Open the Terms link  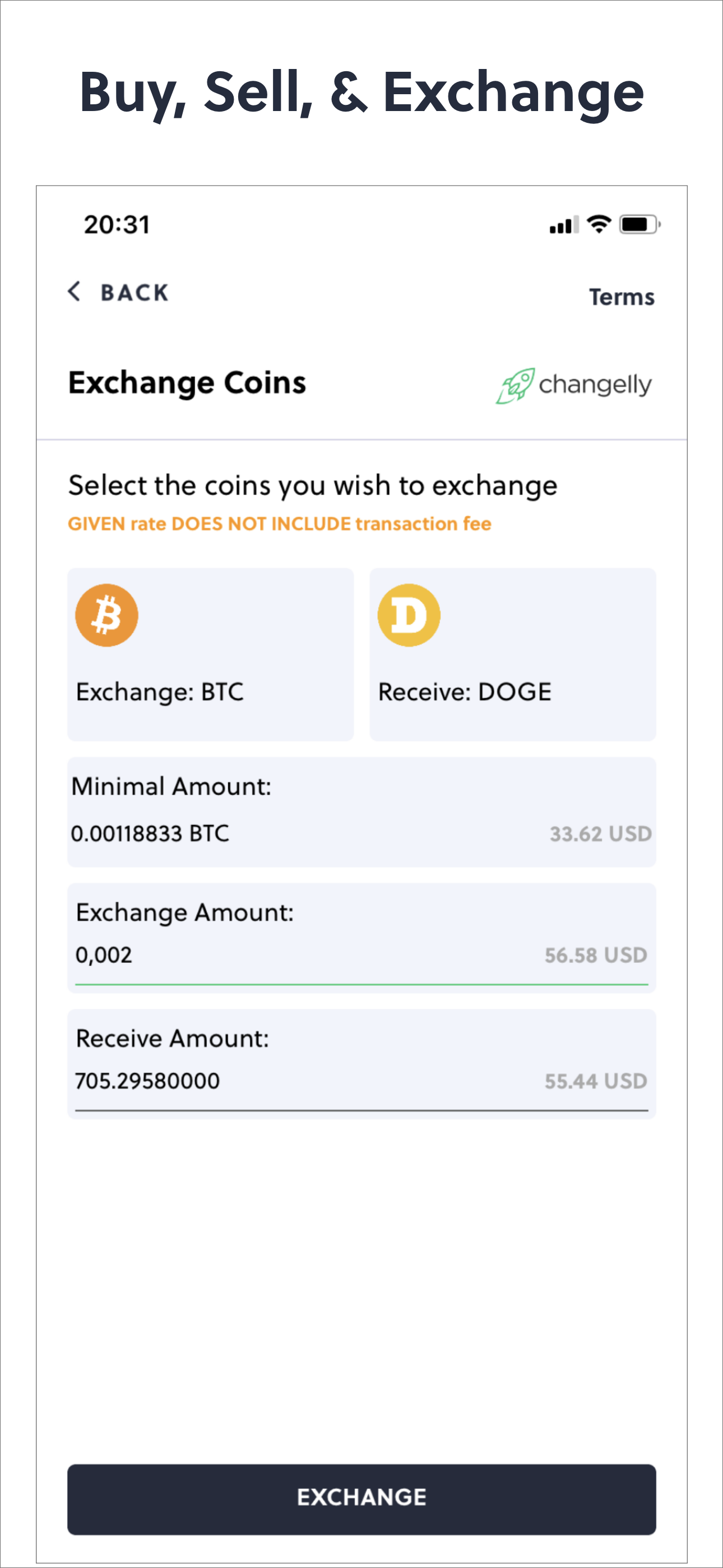(622, 297)
